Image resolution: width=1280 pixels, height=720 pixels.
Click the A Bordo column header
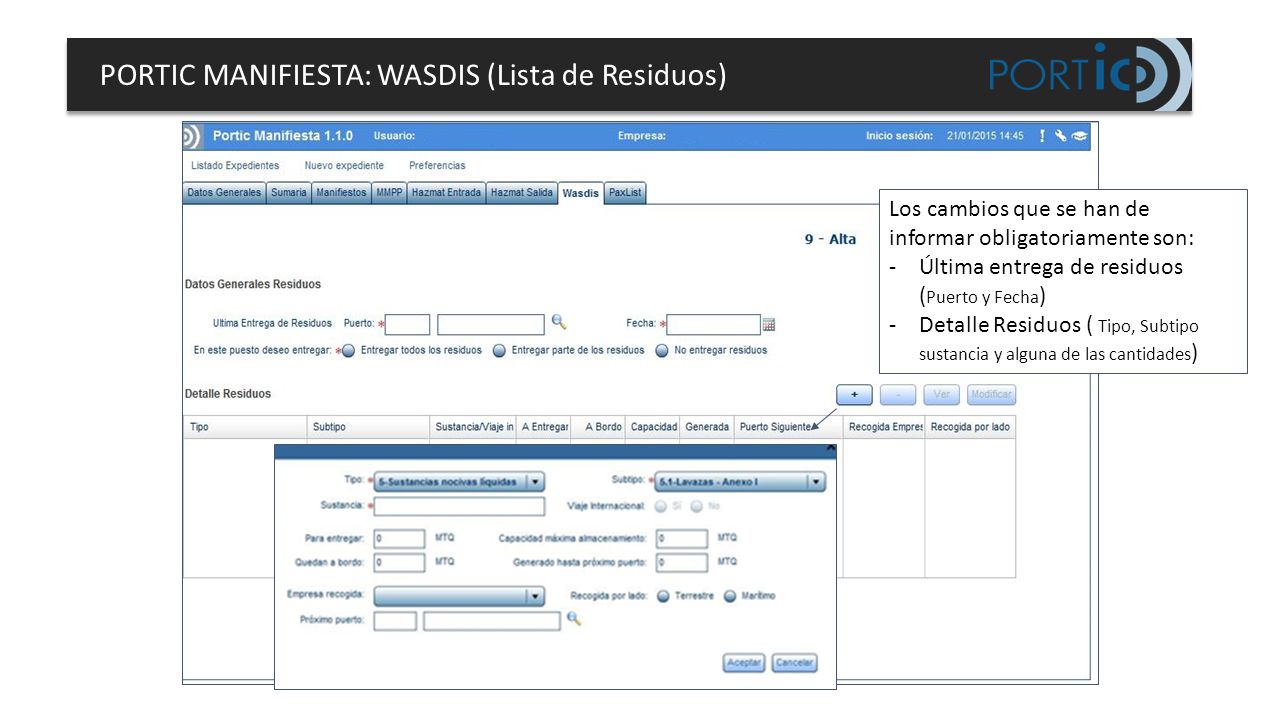(x=598, y=427)
